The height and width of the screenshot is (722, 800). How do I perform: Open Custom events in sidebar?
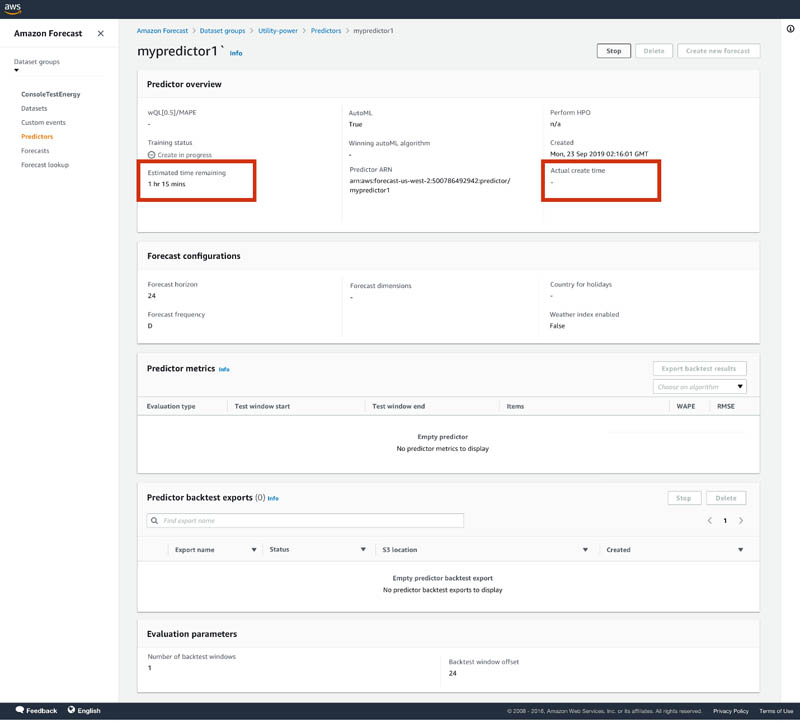click(x=43, y=122)
